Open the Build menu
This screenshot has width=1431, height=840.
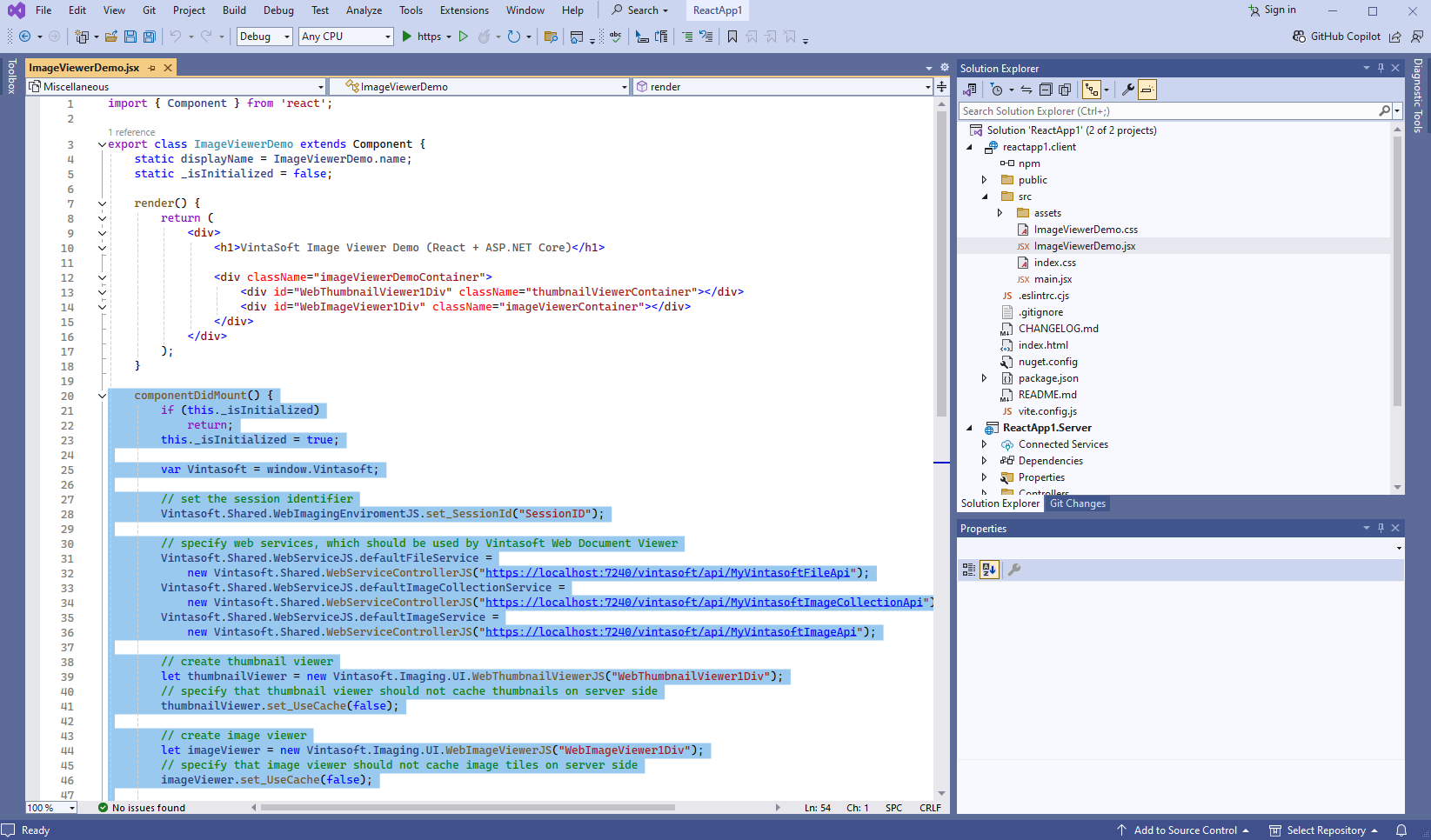tap(234, 10)
